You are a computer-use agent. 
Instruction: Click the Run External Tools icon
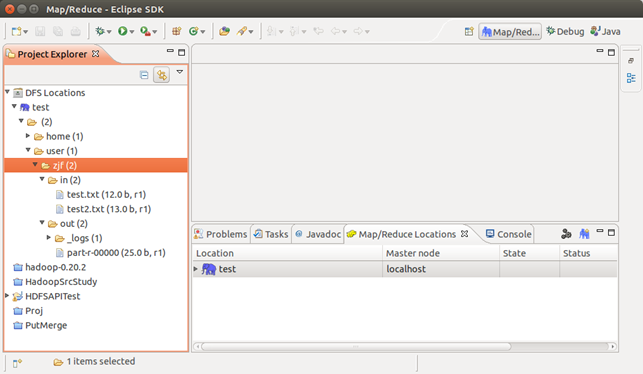145,31
